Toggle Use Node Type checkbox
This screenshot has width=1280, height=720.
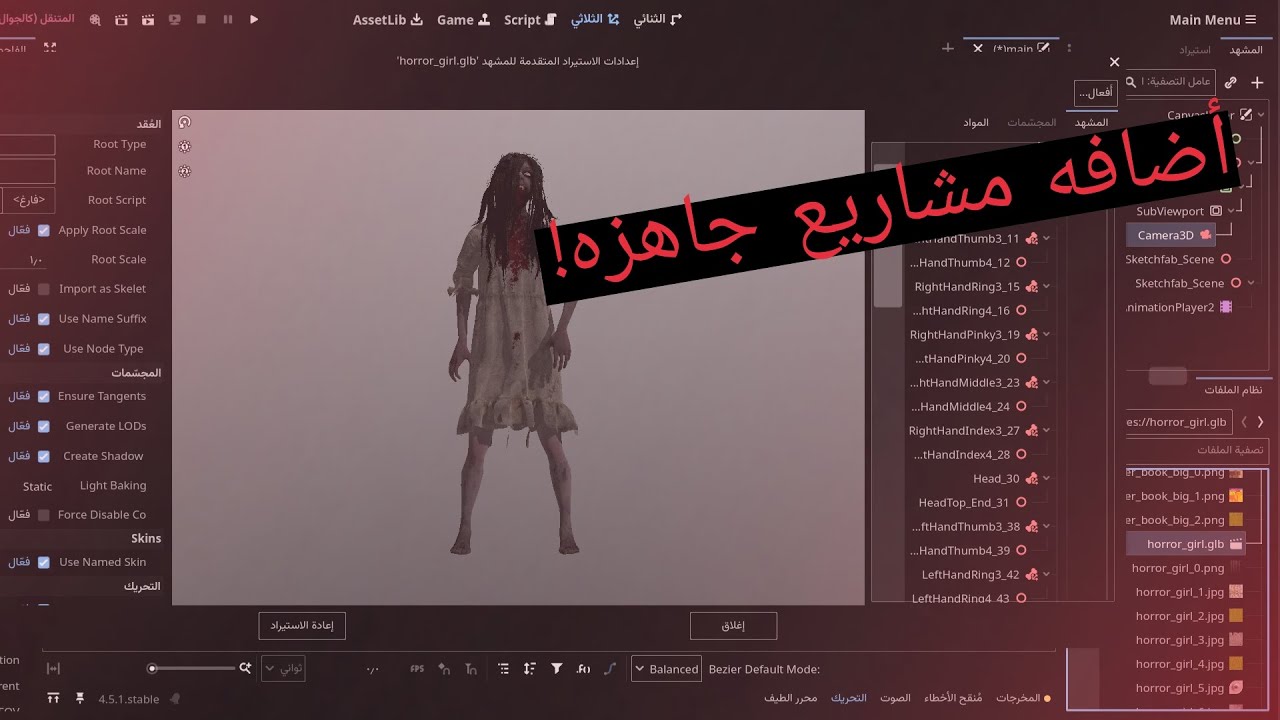pos(43,349)
